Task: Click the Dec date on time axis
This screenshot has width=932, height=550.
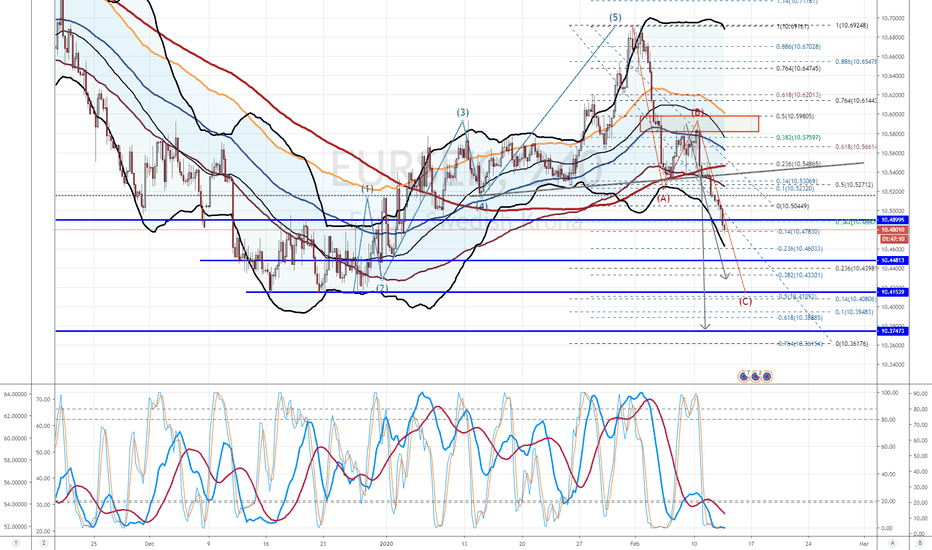Action: coord(149,543)
